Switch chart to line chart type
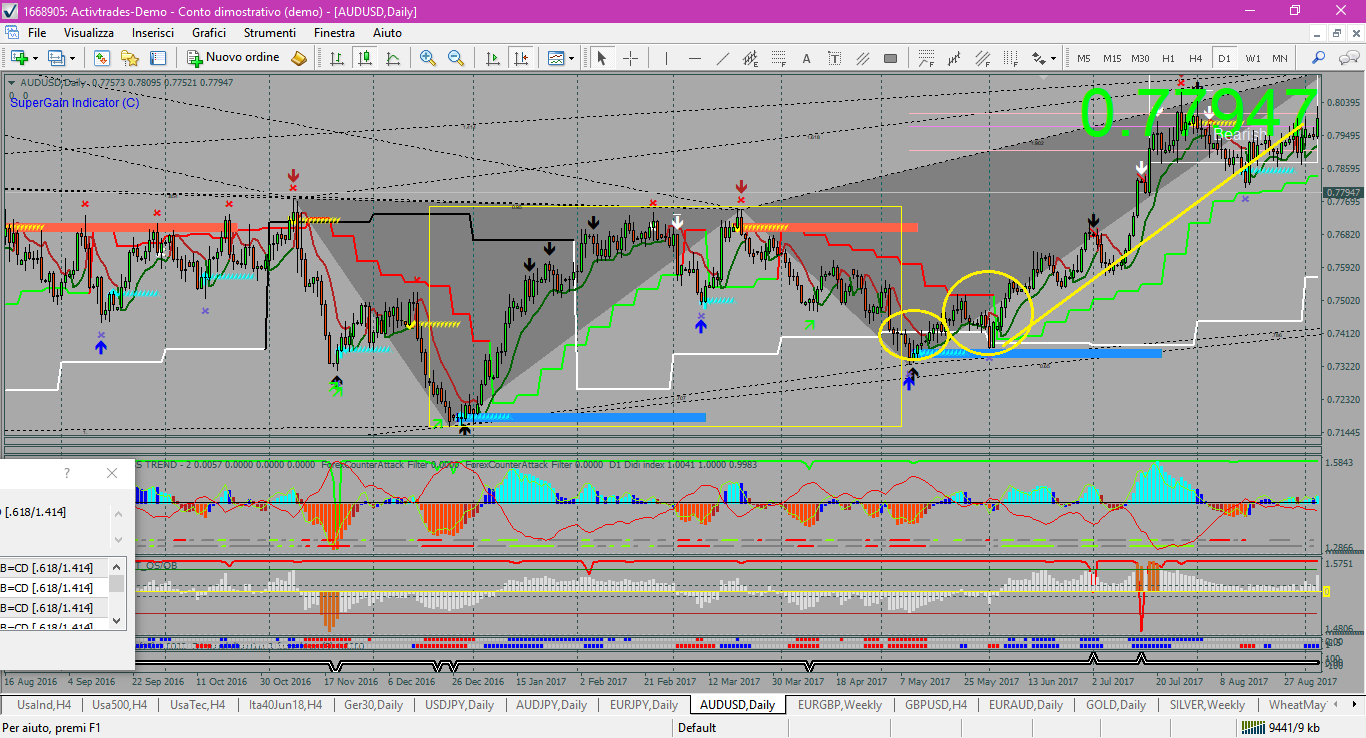The width and height of the screenshot is (1366, 738). point(393,58)
